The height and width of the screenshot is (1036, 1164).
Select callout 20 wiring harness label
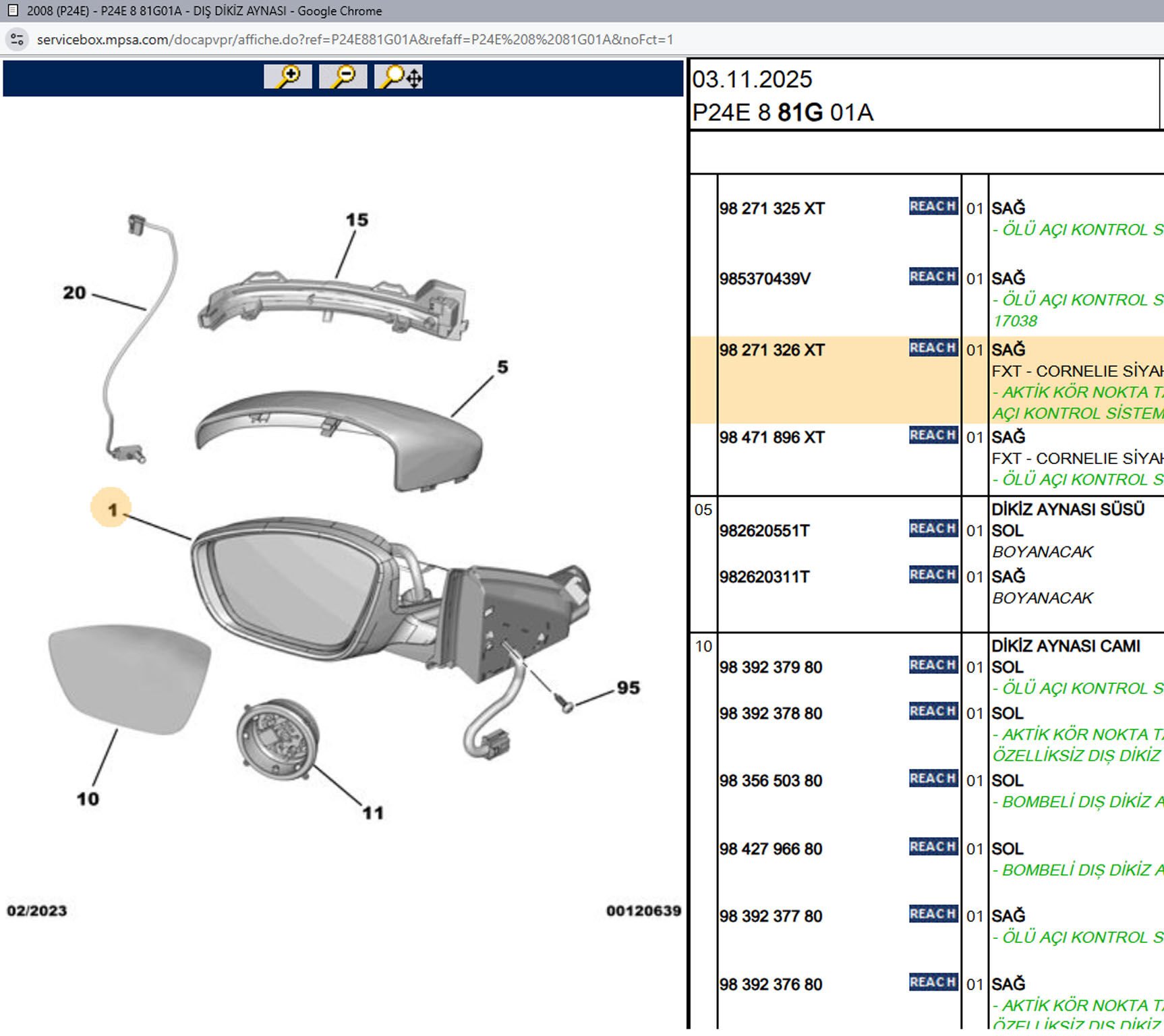(x=74, y=293)
